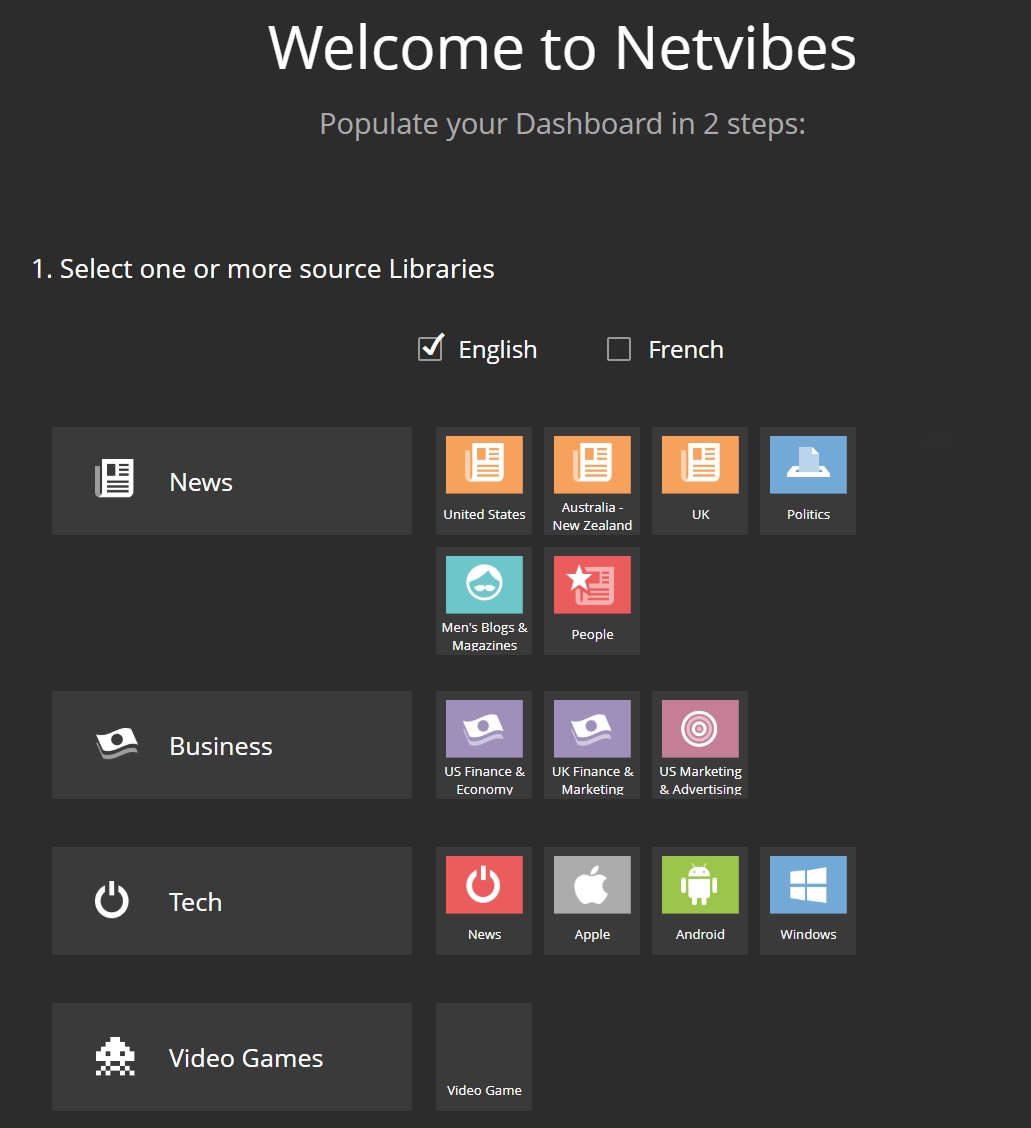
Task: Pick the UK news library icon
Action: tap(700, 465)
